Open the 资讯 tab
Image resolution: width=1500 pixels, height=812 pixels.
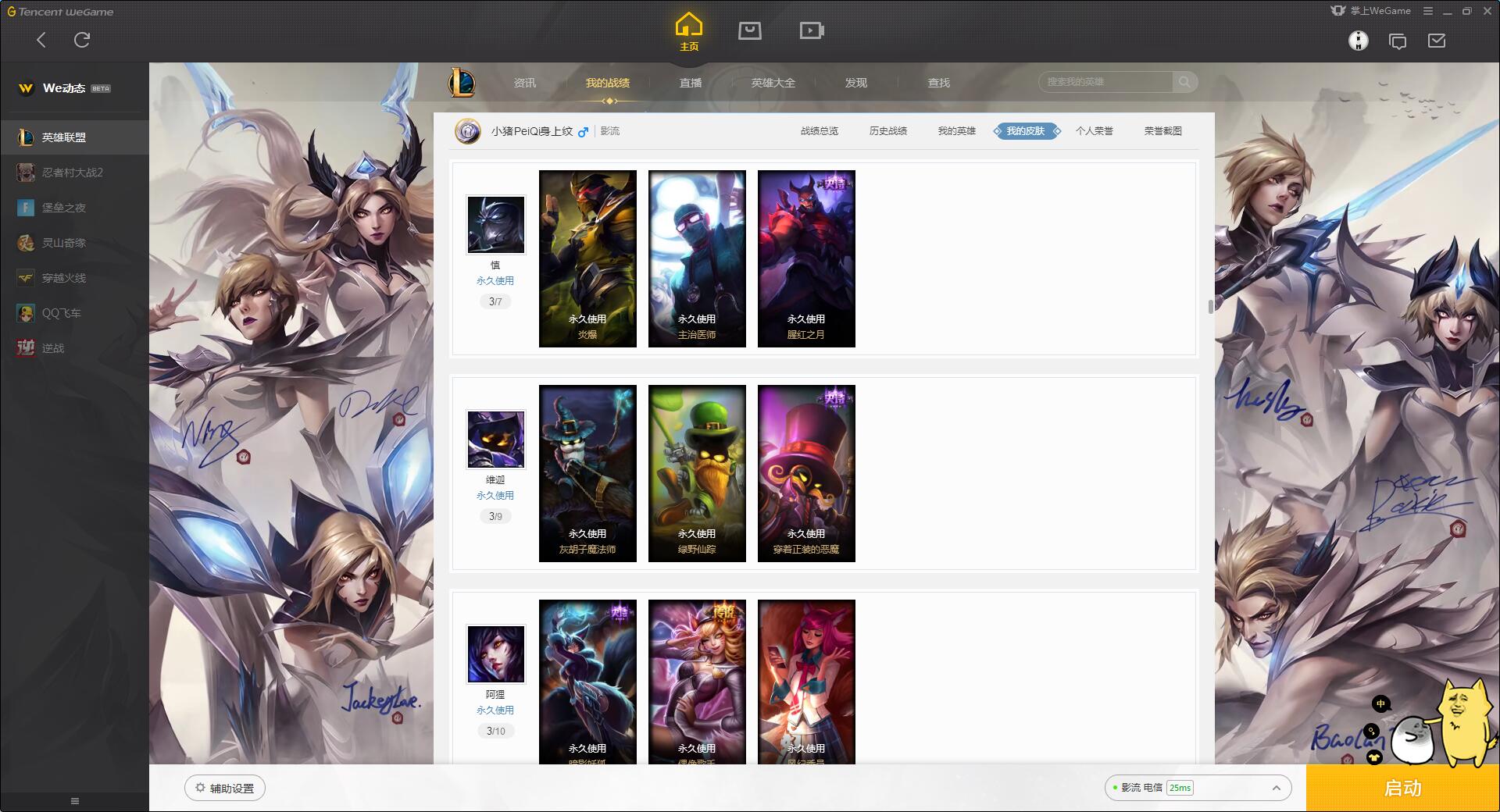[525, 83]
